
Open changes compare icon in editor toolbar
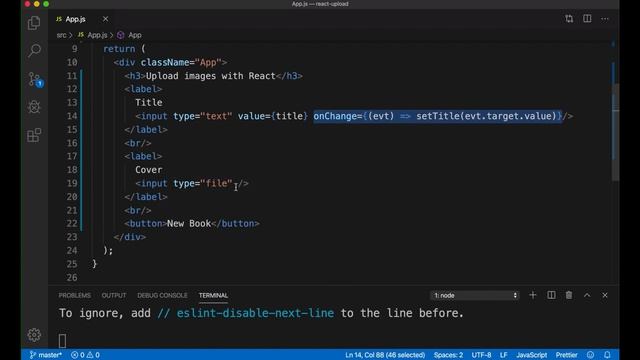coord(569,19)
